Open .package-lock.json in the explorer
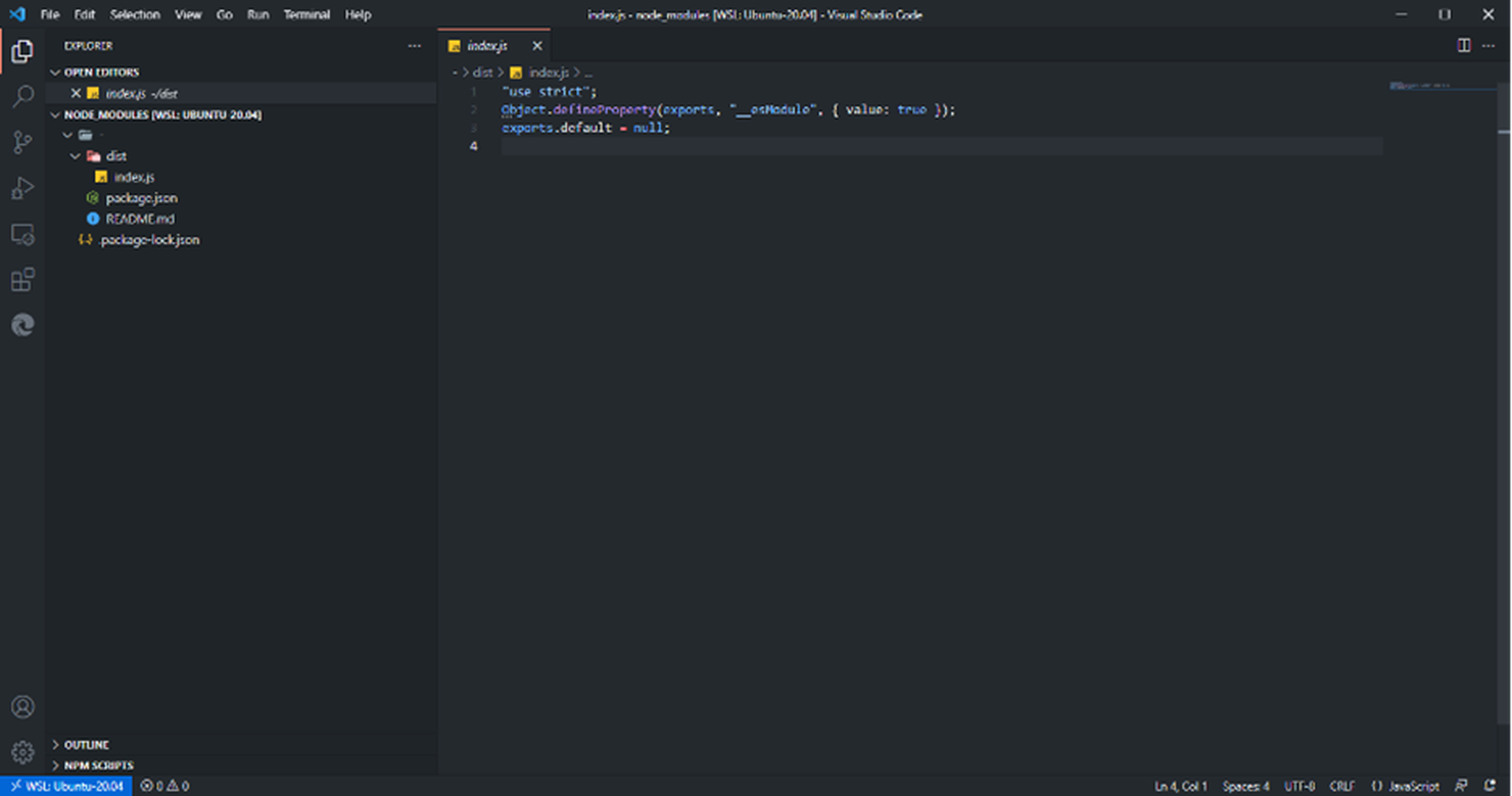Viewport: 1512px width, 796px height. click(x=150, y=239)
